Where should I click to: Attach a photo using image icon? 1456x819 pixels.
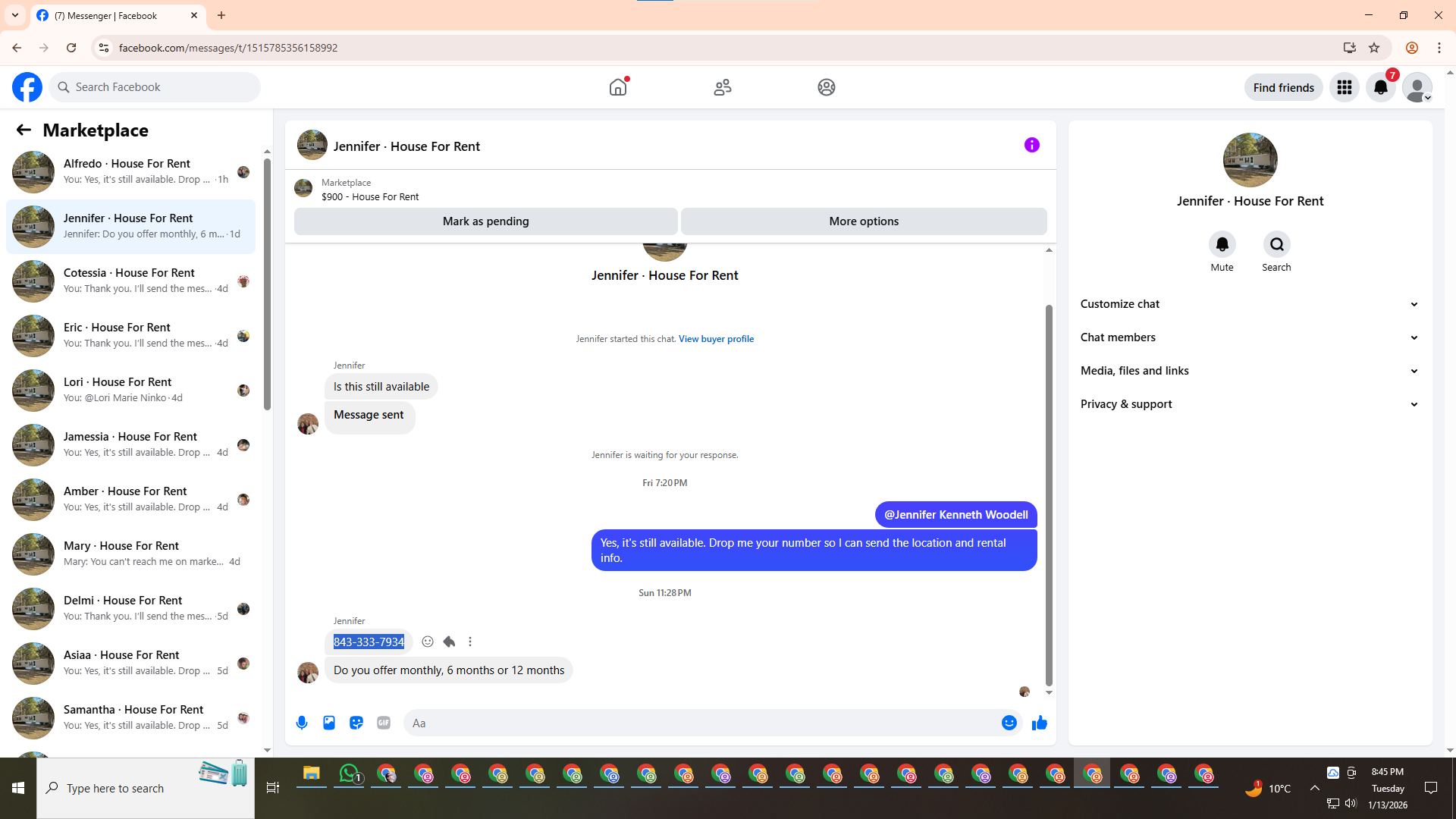329,723
